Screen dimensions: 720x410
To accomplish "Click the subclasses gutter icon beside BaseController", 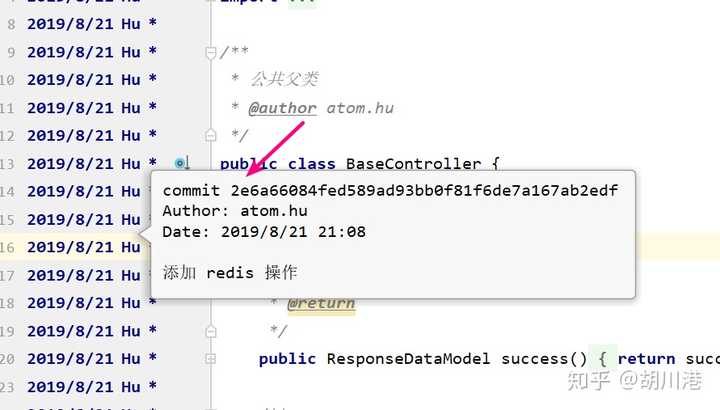I will 182,163.
